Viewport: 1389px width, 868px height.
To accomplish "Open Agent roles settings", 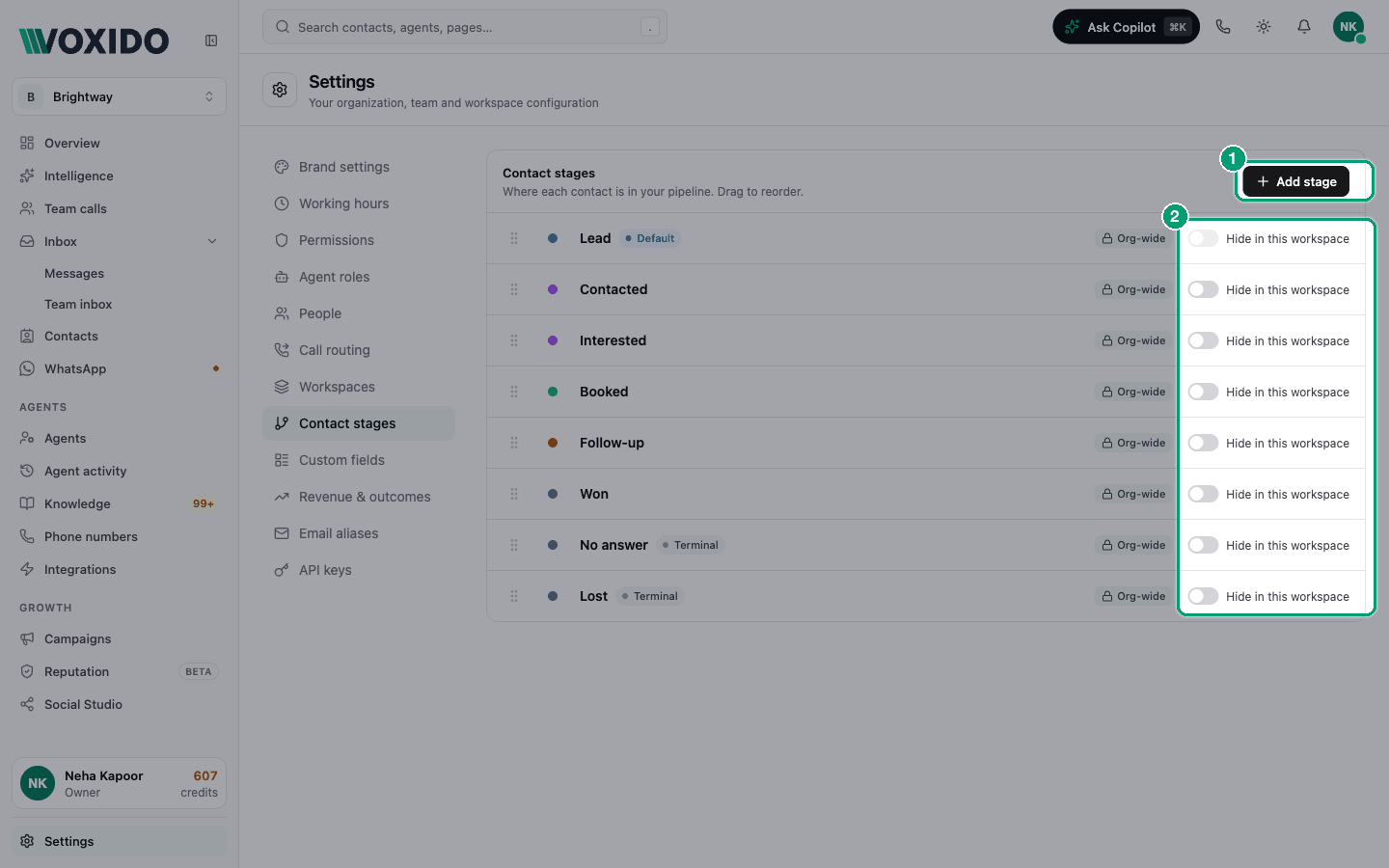I will (359, 277).
